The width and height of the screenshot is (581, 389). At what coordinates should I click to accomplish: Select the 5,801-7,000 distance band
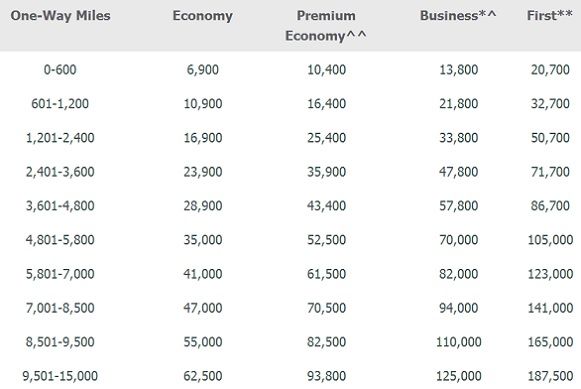click(60, 274)
